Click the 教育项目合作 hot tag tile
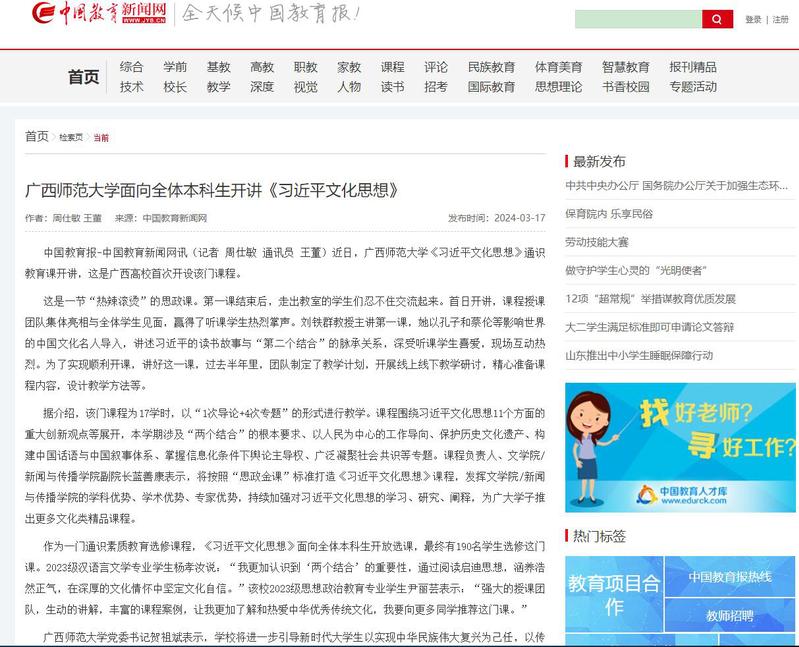Image resolution: width=799 pixels, height=647 pixels. (614, 594)
